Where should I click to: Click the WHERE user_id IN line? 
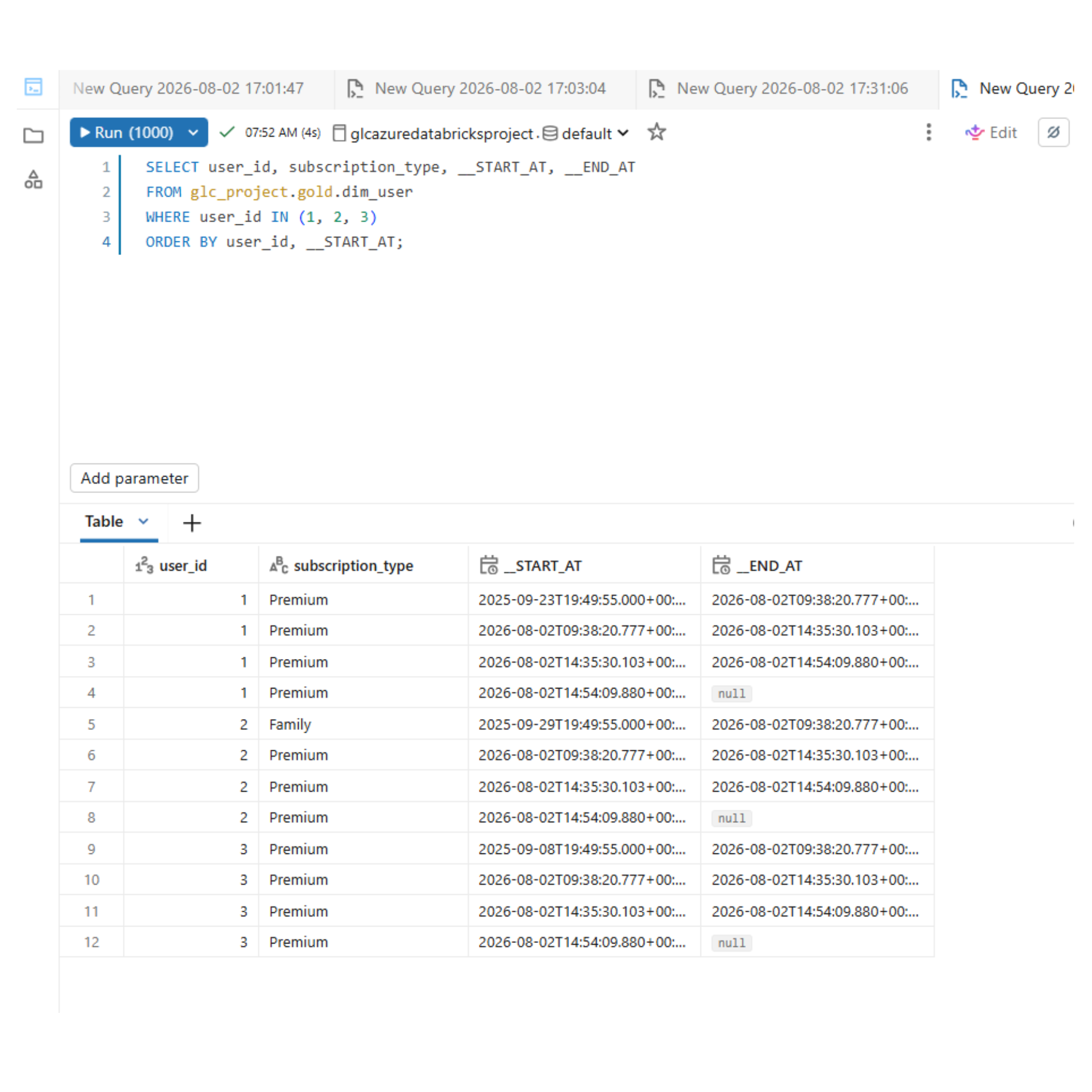pos(261,217)
